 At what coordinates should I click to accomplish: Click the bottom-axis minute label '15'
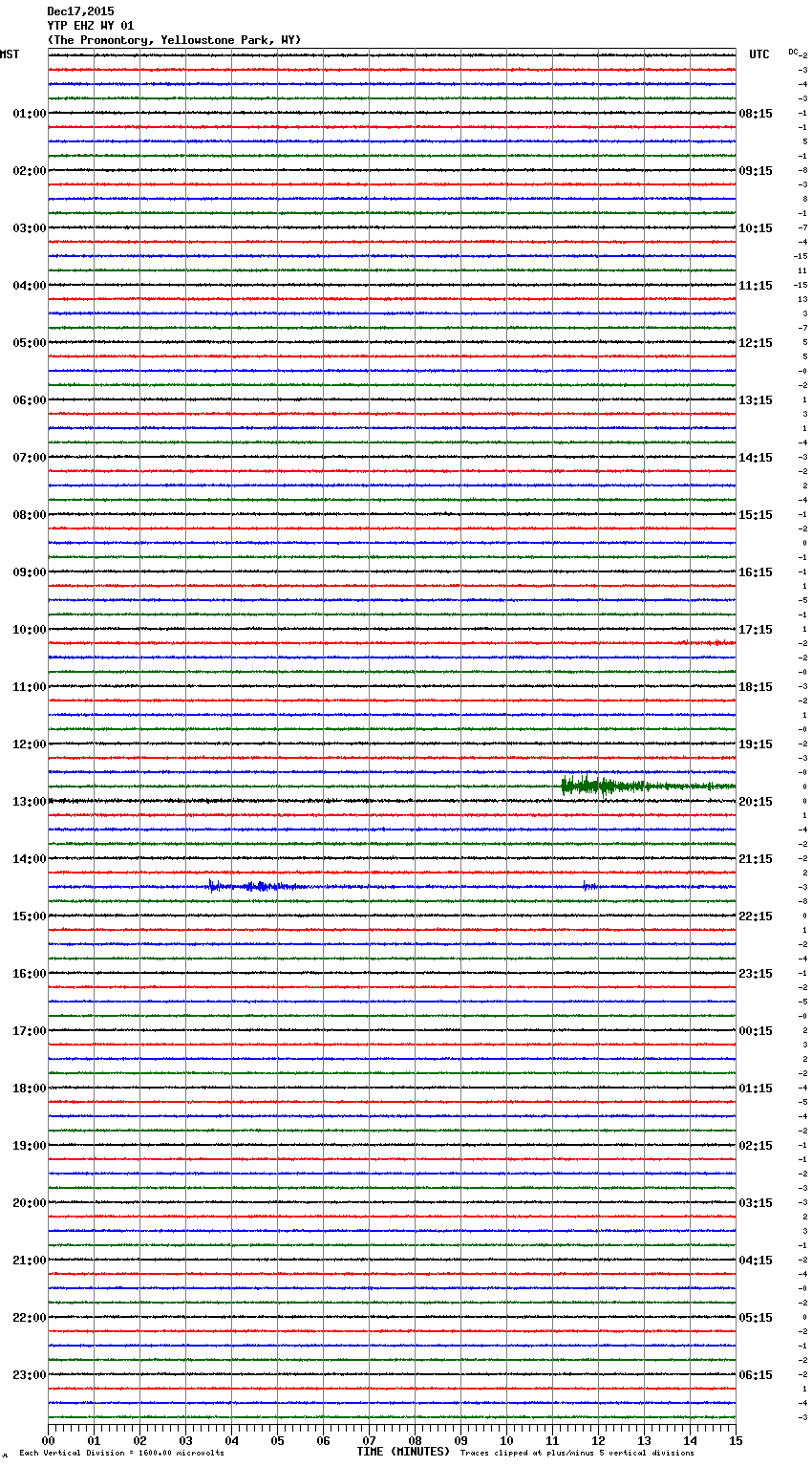click(736, 1440)
